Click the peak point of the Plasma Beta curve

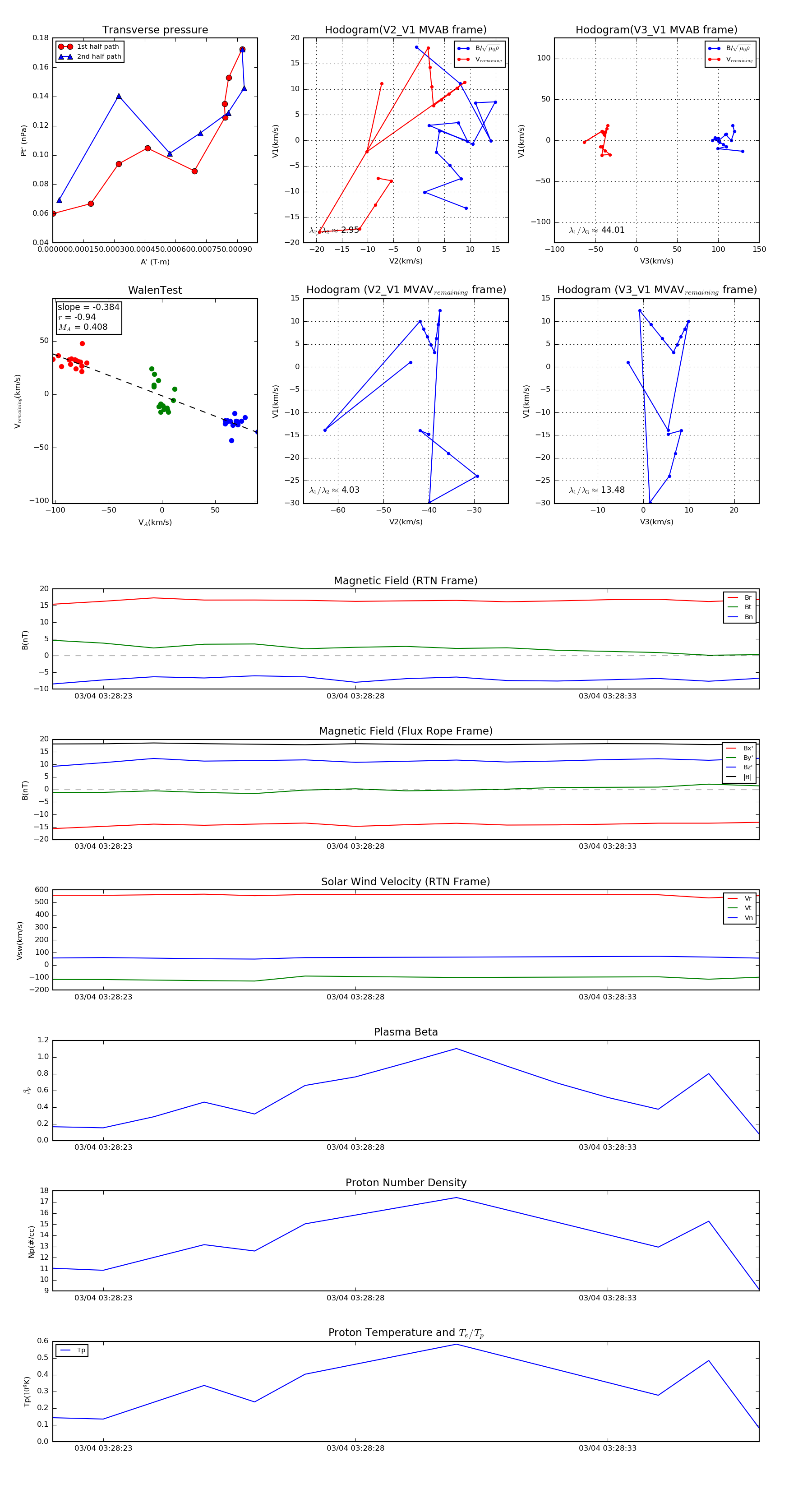pos(457,1049)
